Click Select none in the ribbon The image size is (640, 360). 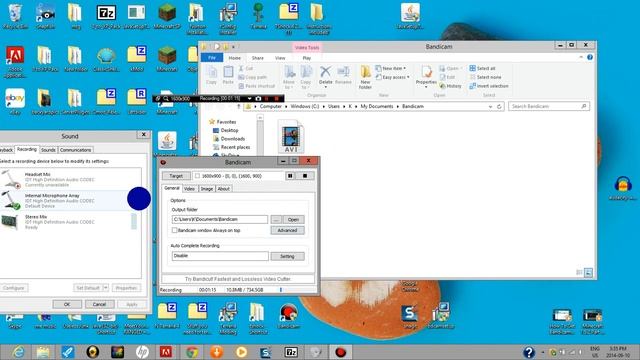(x=485, y=77)
